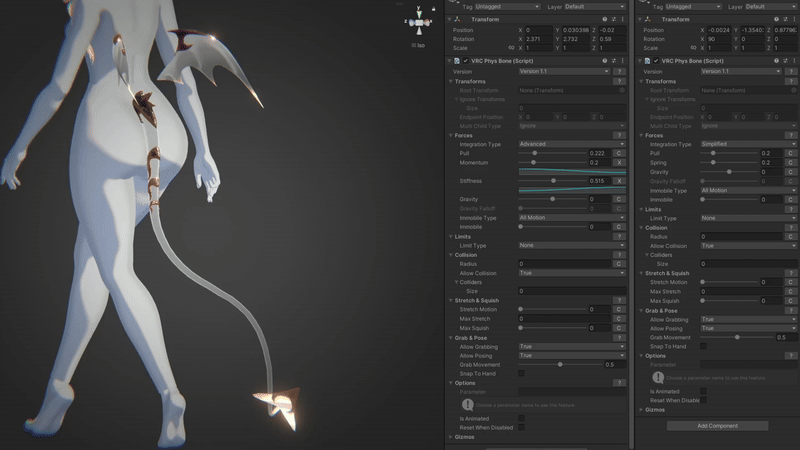Check Reset When Disabled in left inspector

coord(521,428)
